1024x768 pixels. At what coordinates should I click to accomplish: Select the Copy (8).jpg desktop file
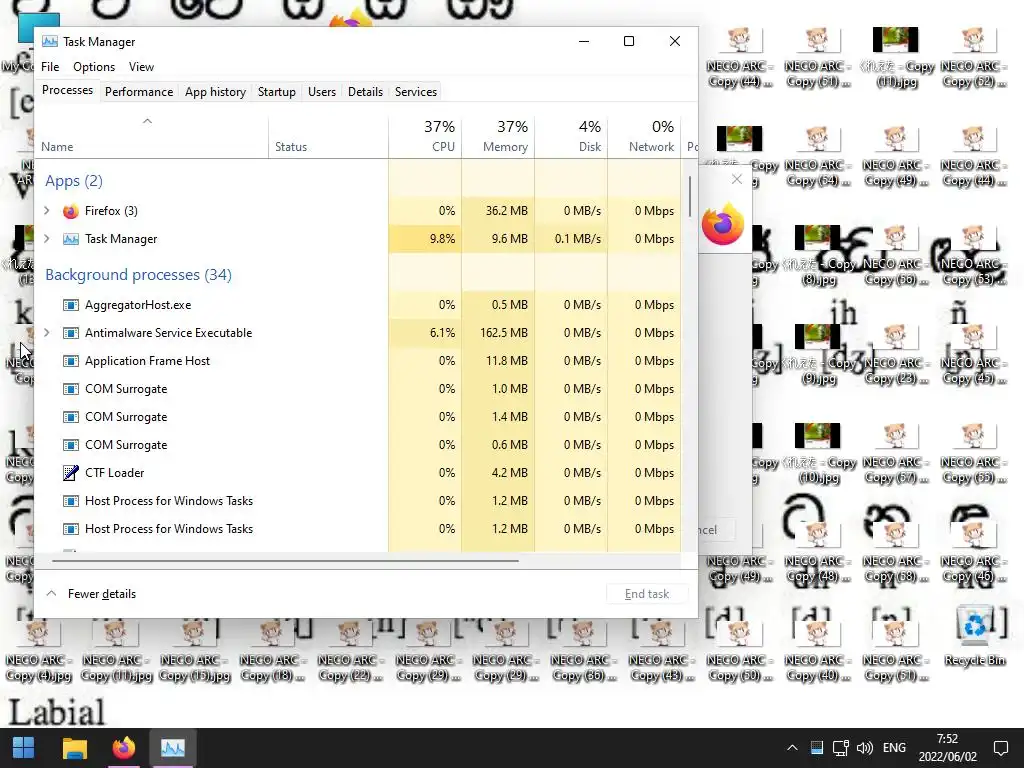tap(818, 256)
